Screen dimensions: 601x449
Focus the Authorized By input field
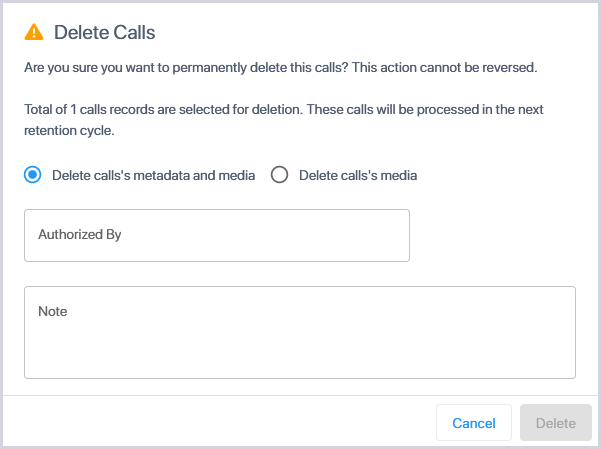(x=217, y=235)
